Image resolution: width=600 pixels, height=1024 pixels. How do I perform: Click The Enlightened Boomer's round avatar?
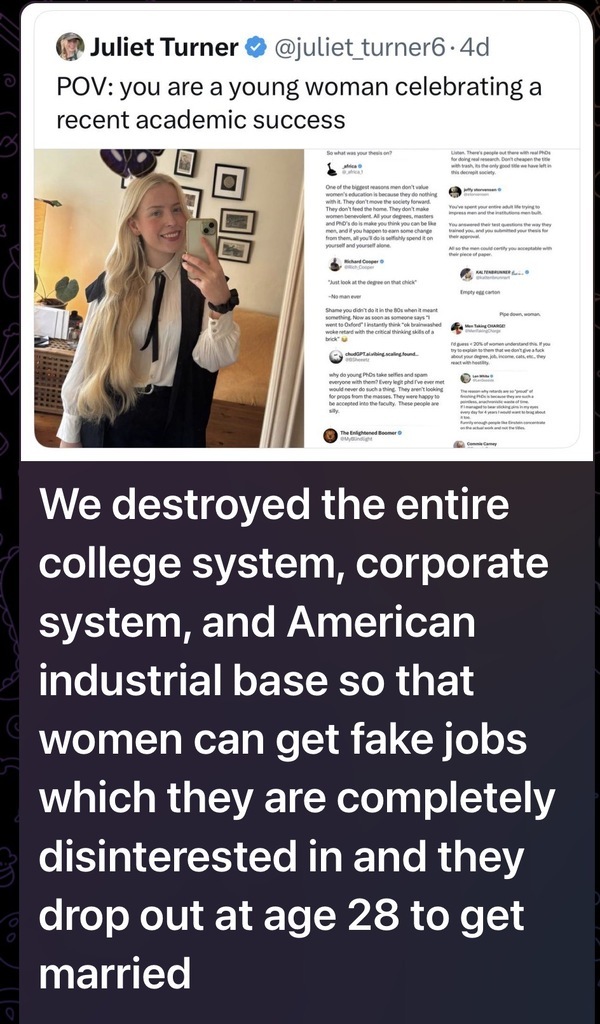[331, 435]
